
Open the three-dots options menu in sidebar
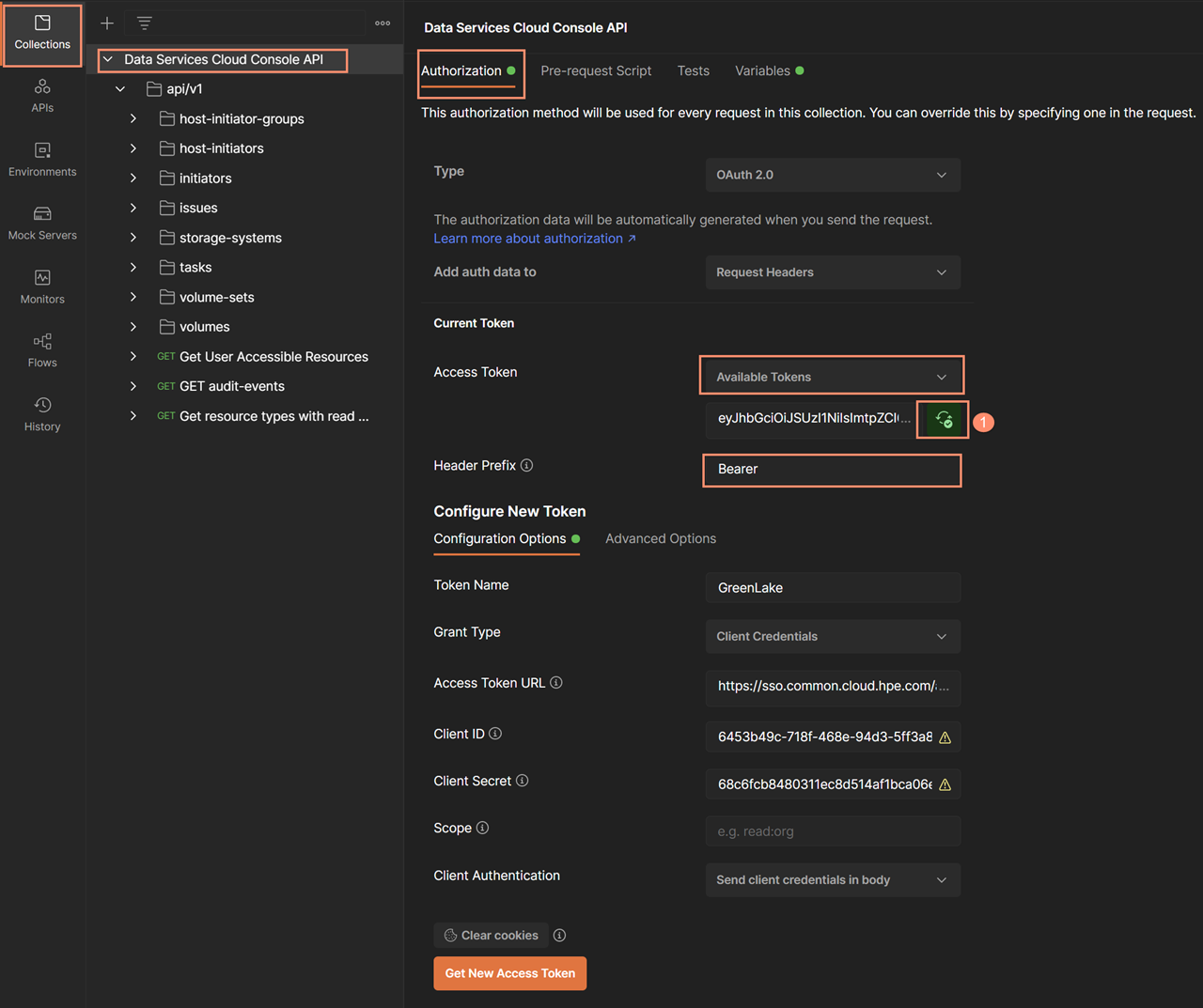click(383, 23)
